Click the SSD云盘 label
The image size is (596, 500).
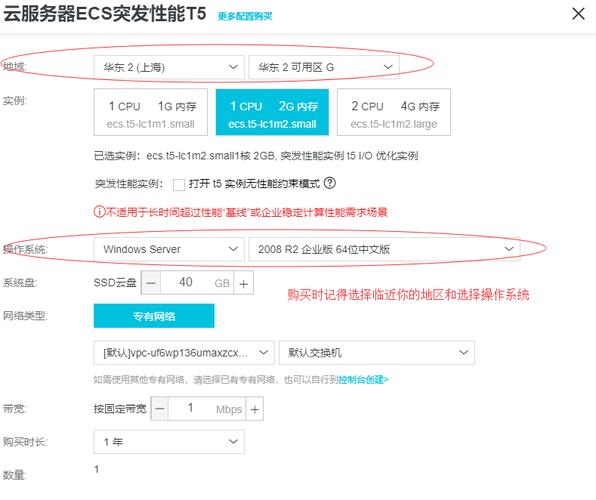pyautogui.click(x=115, y=283)
